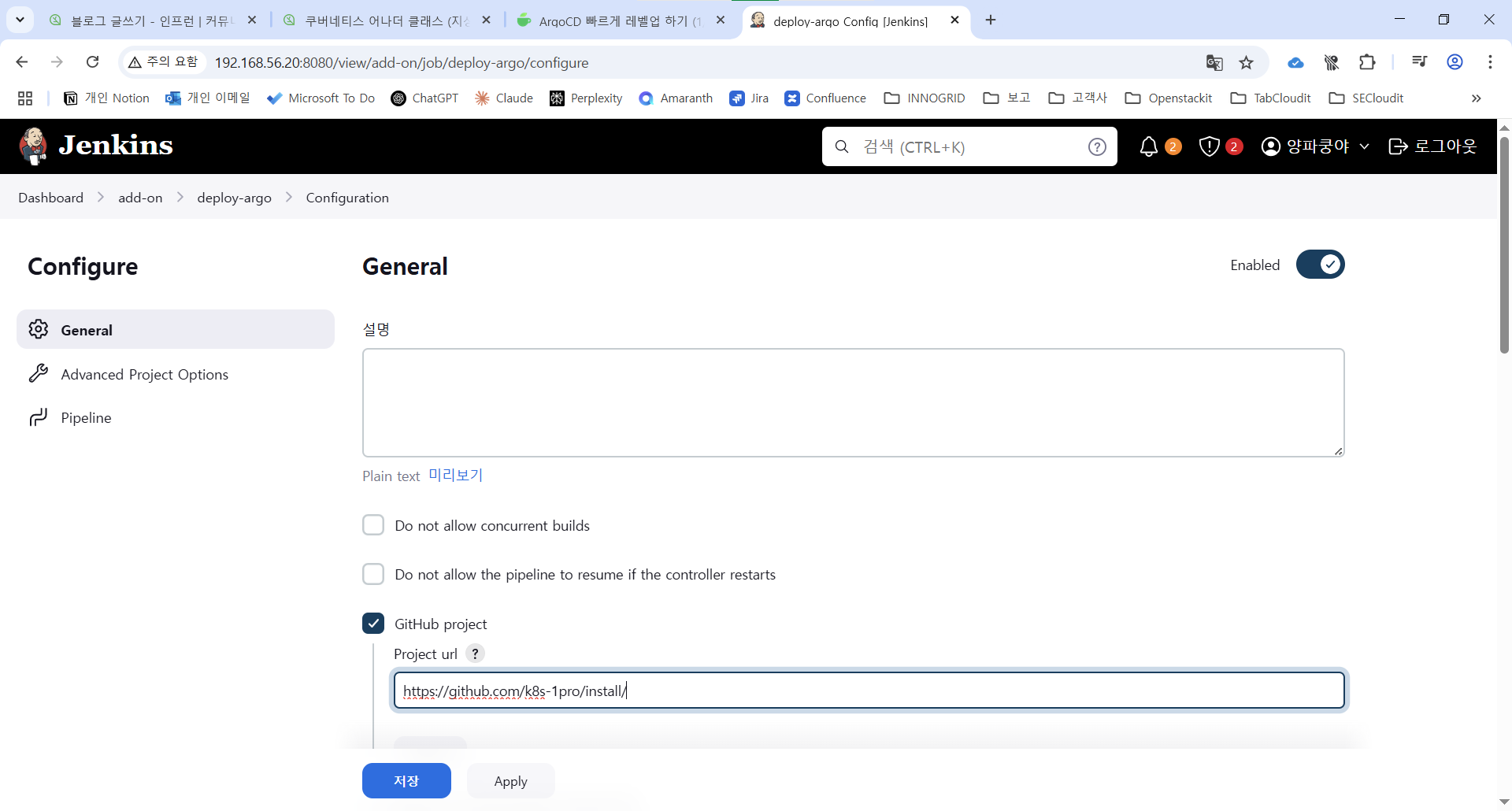This screenshot has height=811, width=1512.
Task: Switch to the 쿠버네티스 어나더 클래스 tab
Action: [x=386, y=20]
